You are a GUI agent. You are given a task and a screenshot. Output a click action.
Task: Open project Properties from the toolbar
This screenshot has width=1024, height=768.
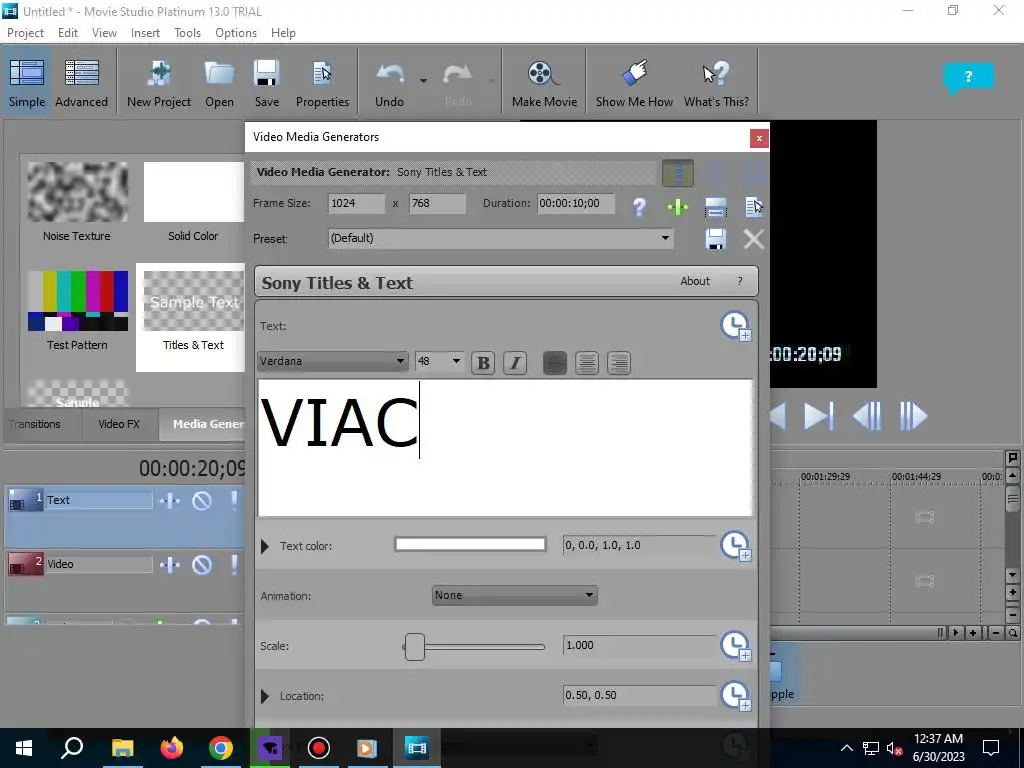click(322, 83)
